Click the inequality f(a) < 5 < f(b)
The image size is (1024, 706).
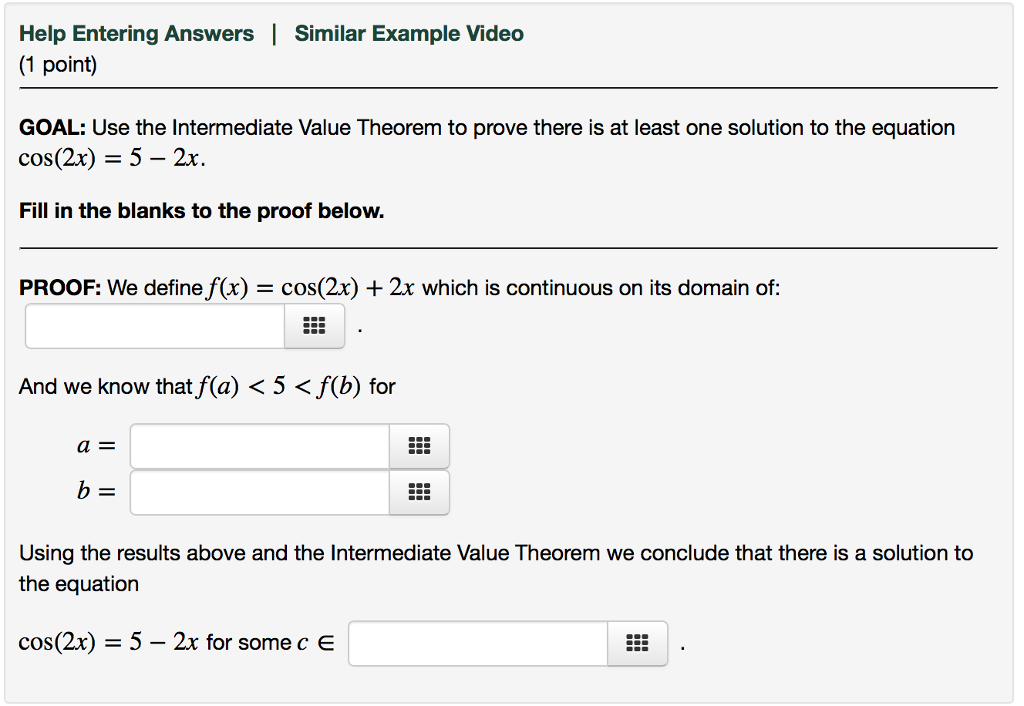278,387
